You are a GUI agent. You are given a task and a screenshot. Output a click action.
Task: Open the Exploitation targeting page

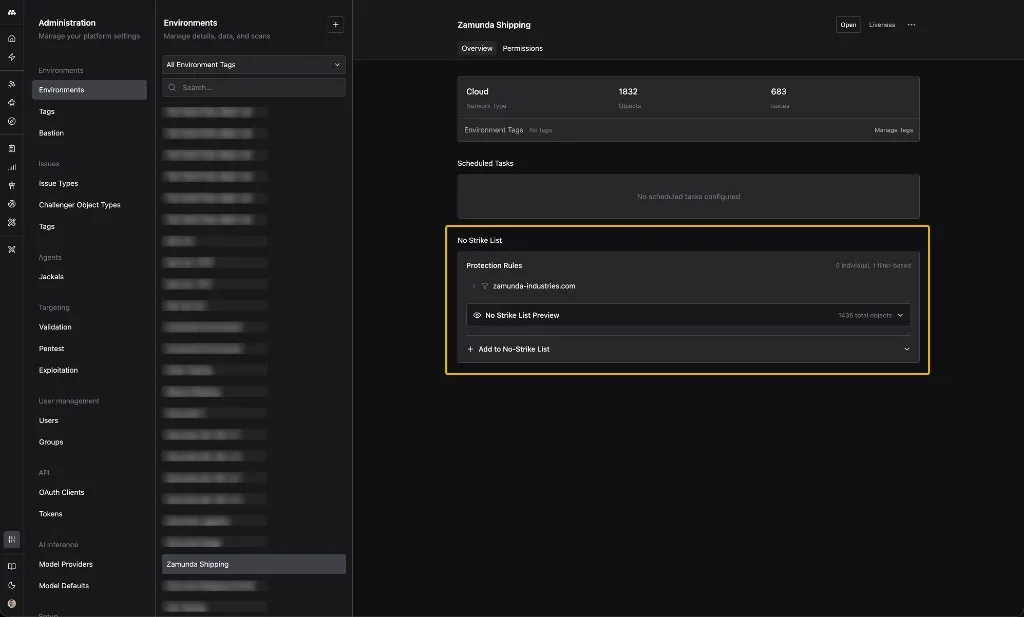pos(58,370)
